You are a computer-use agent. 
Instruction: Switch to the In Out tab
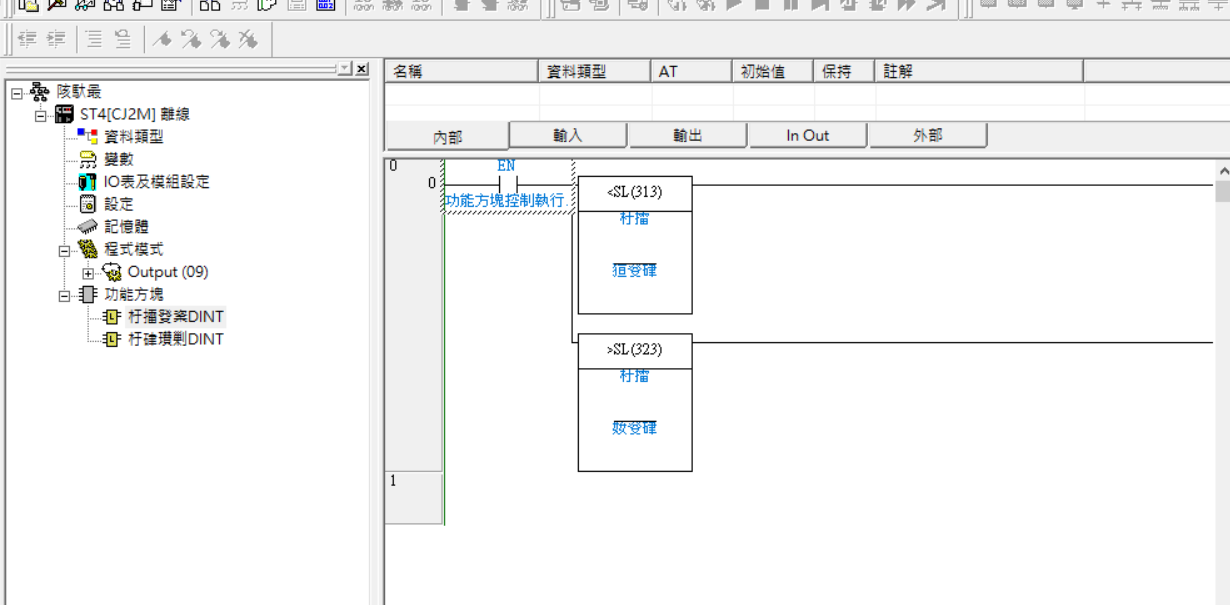807,135
